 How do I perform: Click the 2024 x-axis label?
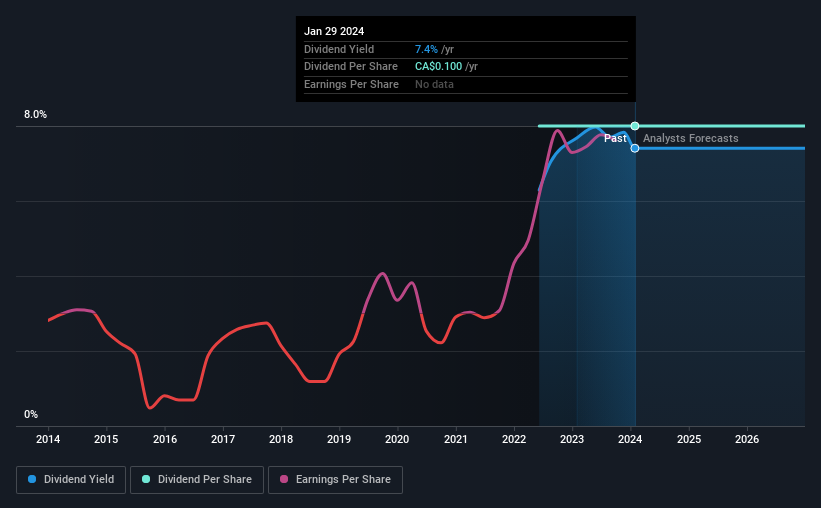[x=630, y=439]
